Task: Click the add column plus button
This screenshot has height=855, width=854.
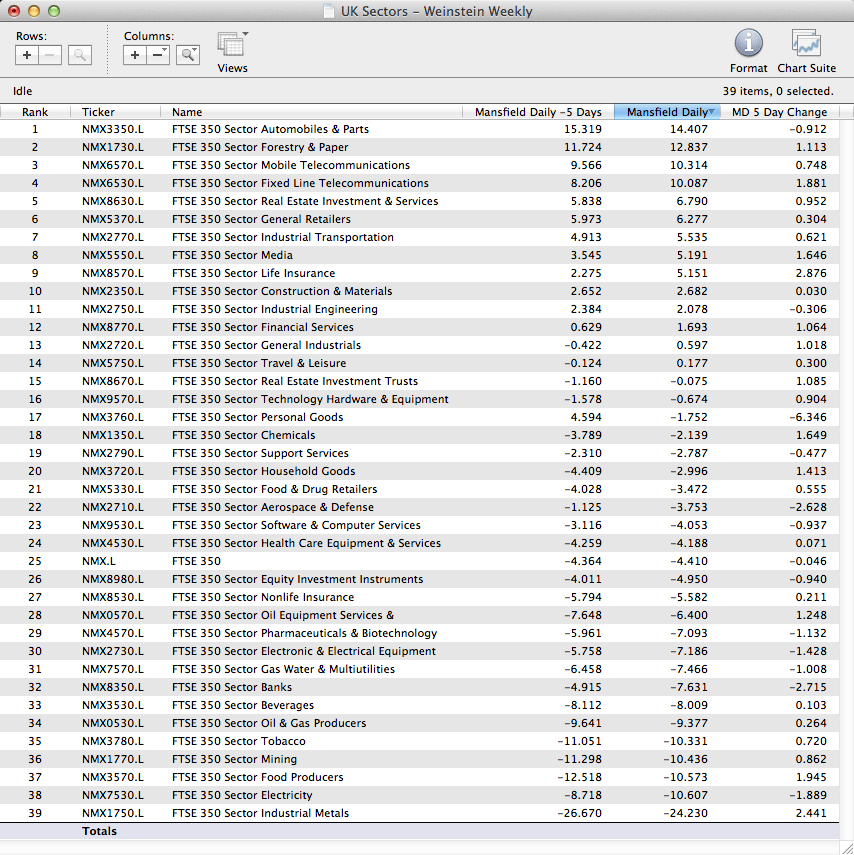Action: [x=135, y=55]
